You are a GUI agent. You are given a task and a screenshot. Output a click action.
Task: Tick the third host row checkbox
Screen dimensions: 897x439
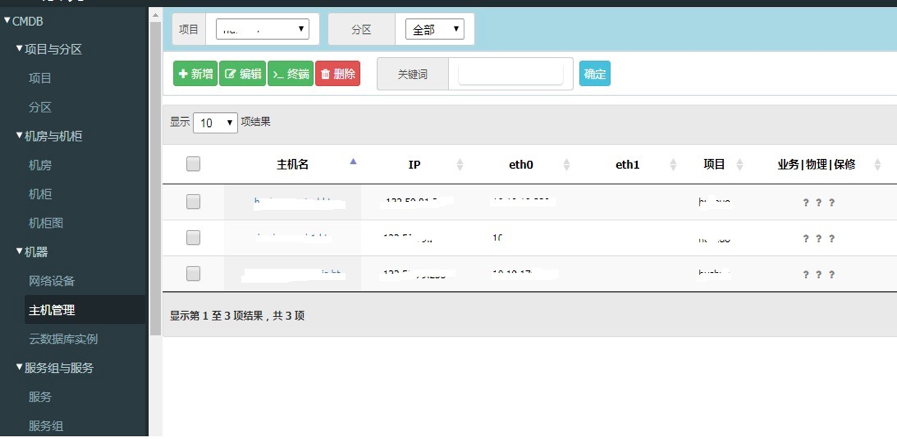193,274
